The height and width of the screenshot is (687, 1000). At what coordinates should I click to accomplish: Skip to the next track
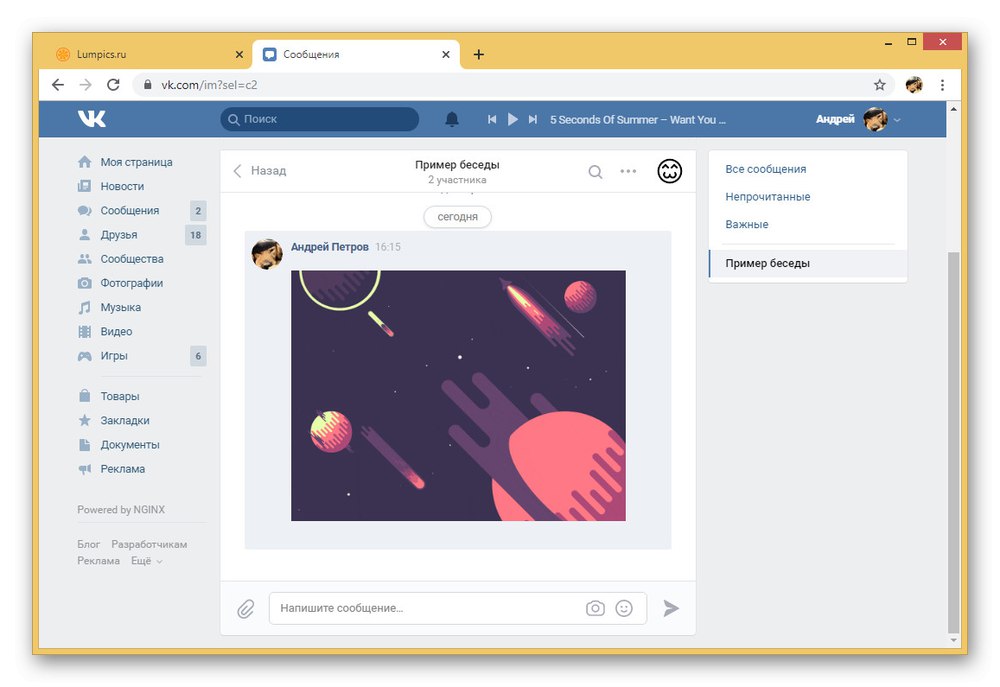pos(533,119)
